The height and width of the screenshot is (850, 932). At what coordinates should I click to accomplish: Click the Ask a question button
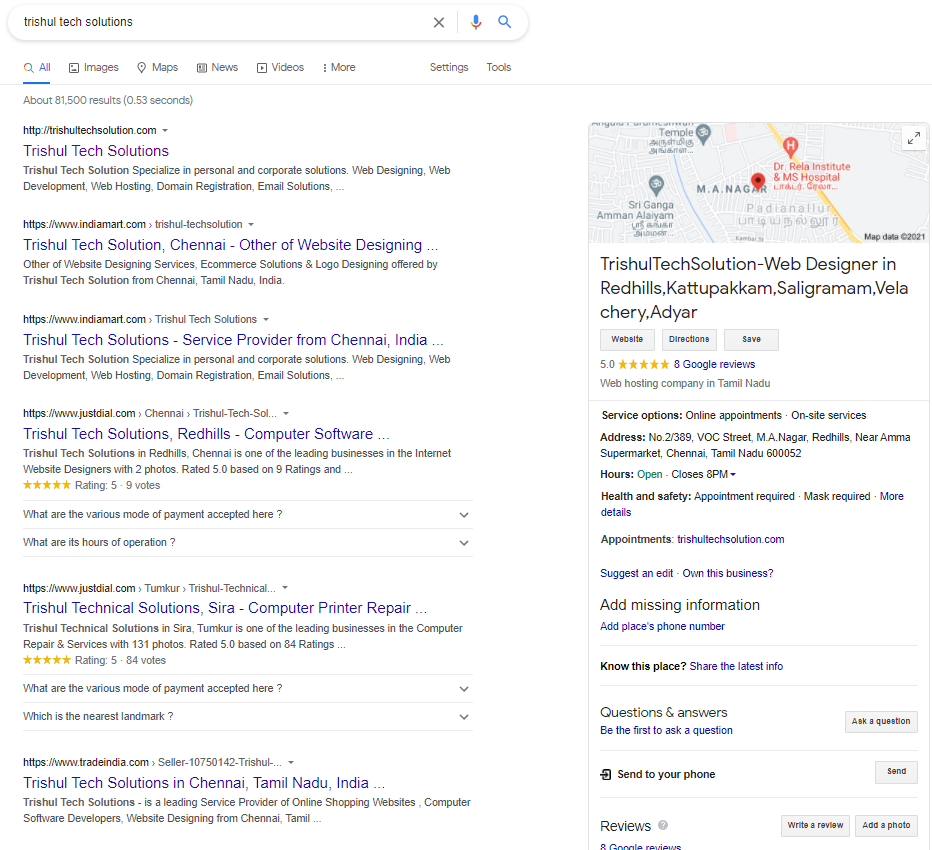pyautogui.click(x=881, y=722)
